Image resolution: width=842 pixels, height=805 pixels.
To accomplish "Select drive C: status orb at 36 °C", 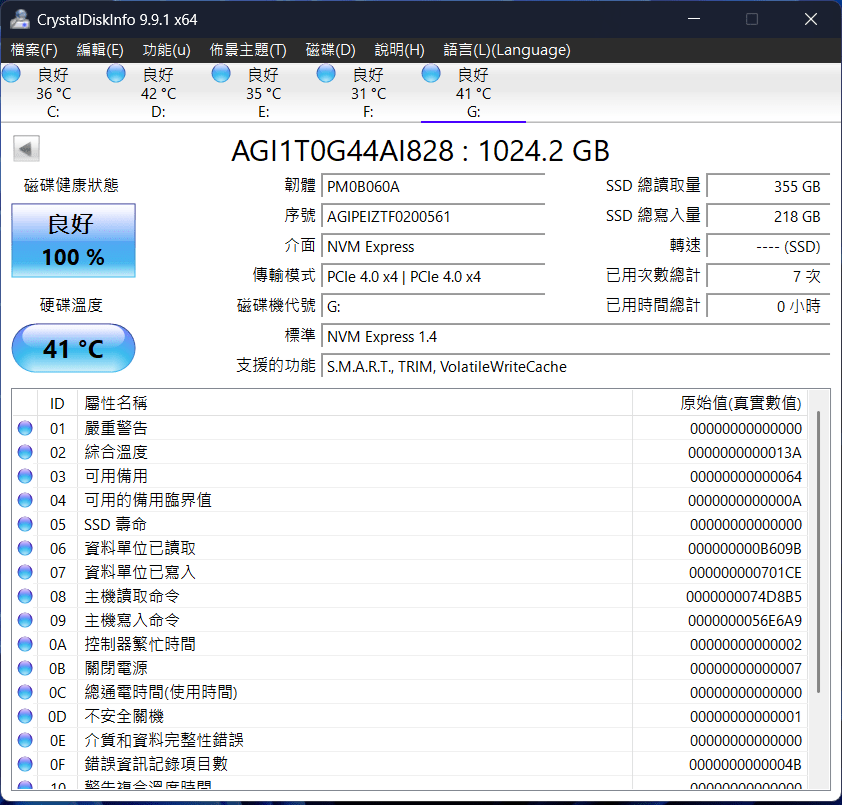I will (x=12, y=74).
